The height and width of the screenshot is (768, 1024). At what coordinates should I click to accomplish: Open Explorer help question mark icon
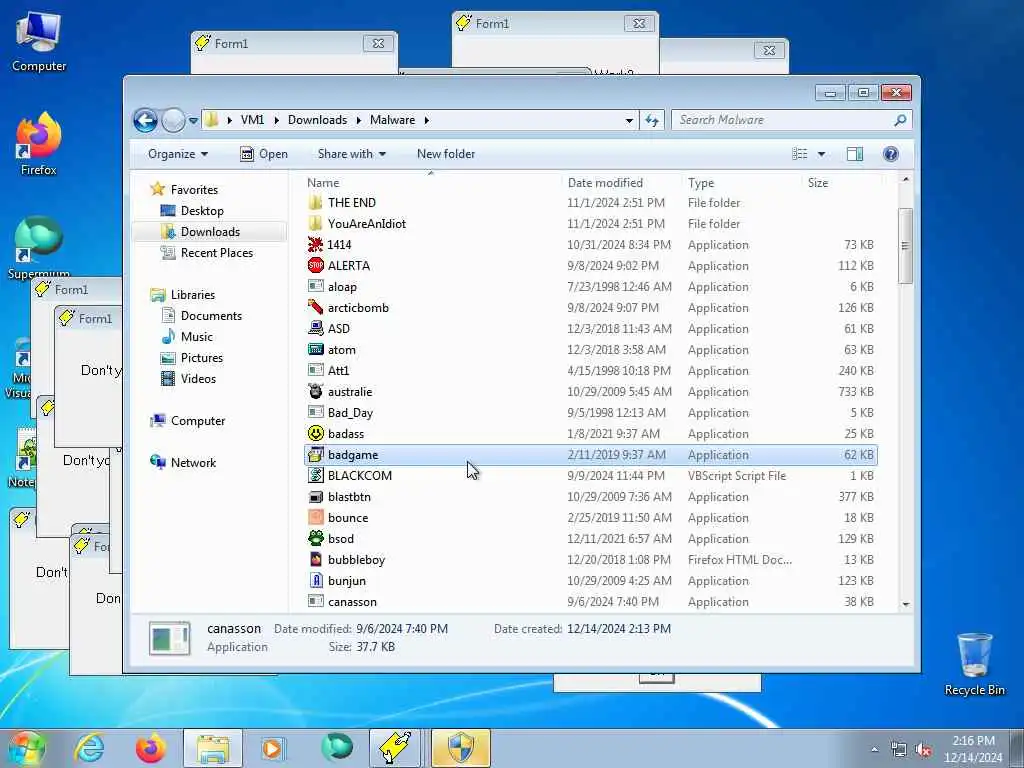[x=891, y=154]
